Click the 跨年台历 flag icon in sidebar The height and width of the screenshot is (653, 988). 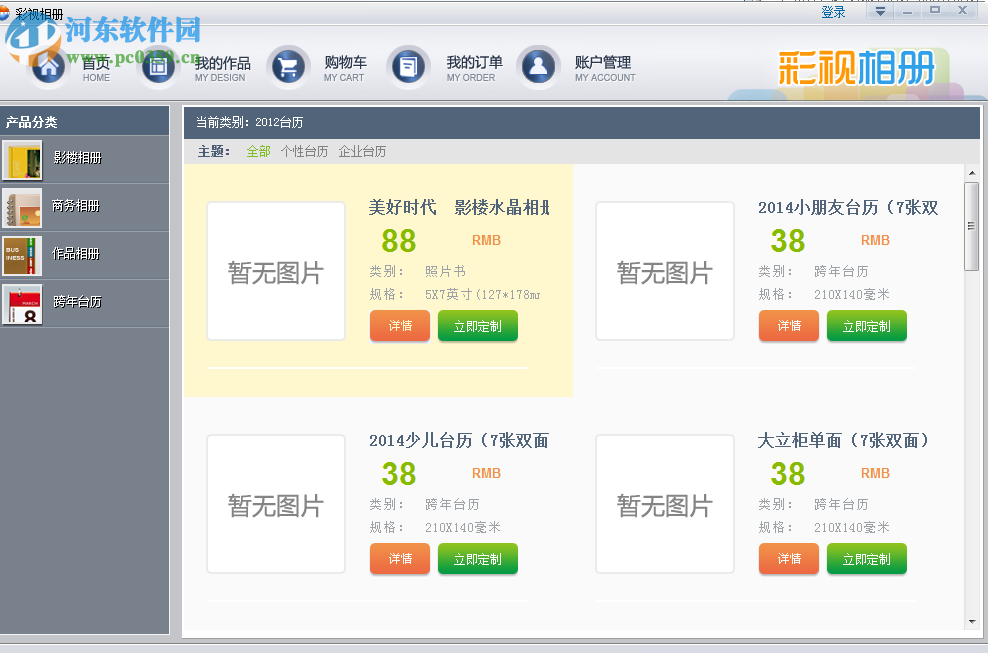(x=22, y=301)
